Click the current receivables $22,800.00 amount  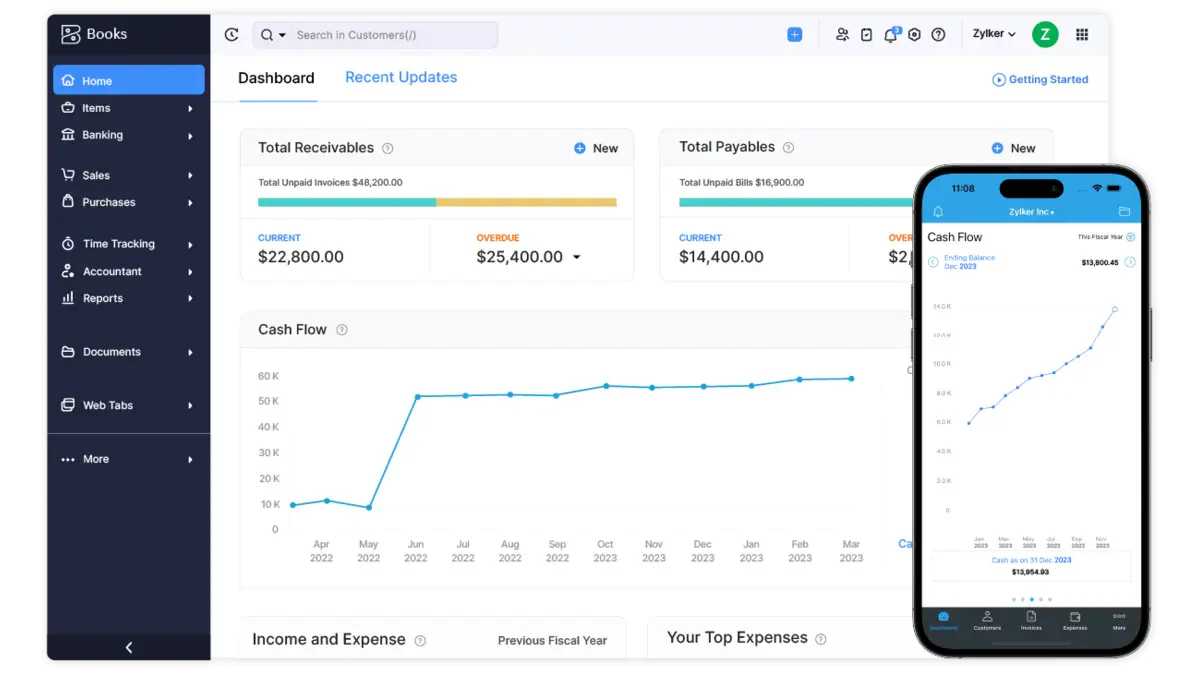pos(301,257)
